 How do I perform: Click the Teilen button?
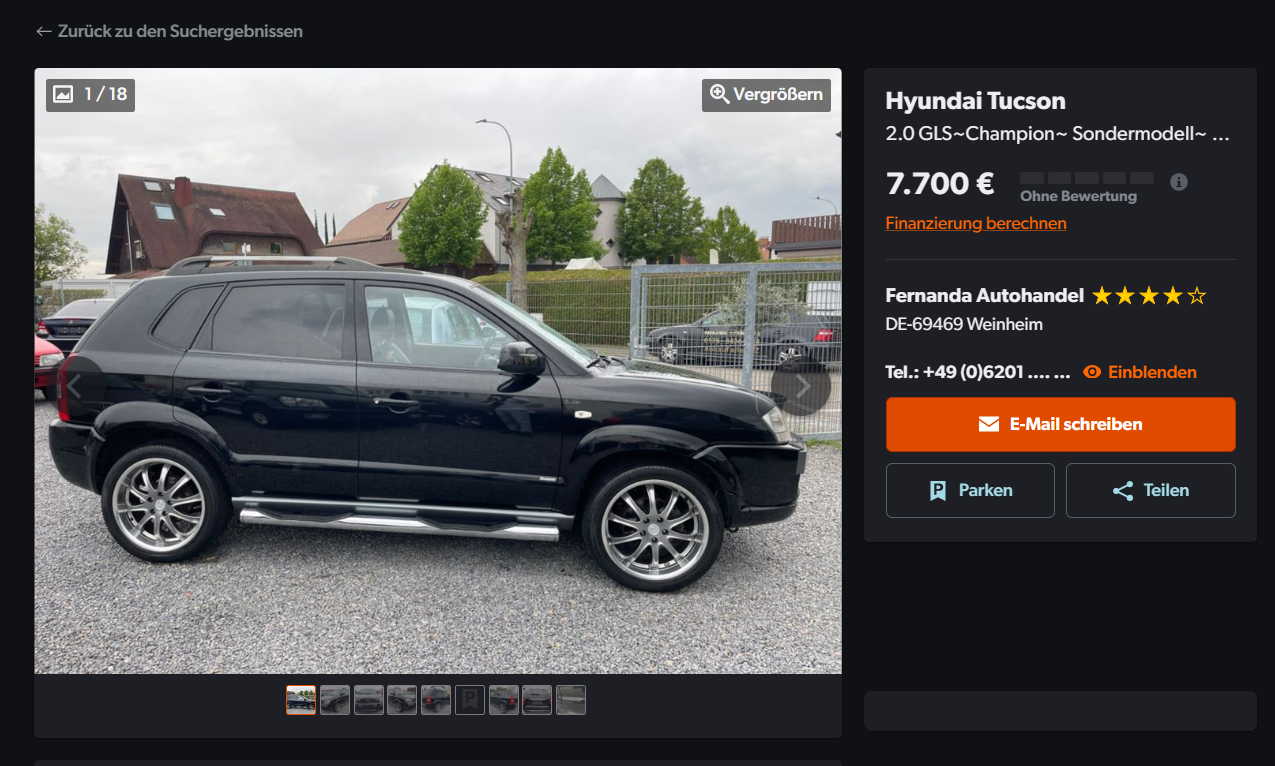1151,490
